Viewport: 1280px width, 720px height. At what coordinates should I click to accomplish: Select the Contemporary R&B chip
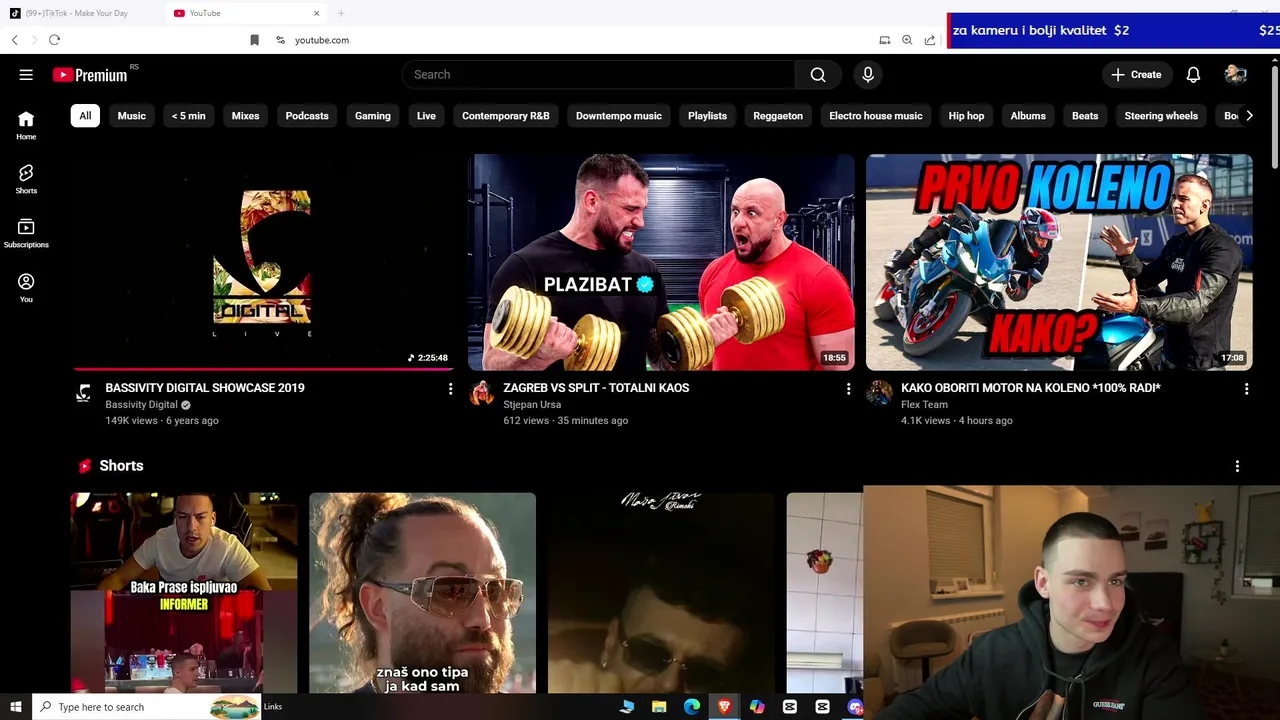tap(505, 116)
